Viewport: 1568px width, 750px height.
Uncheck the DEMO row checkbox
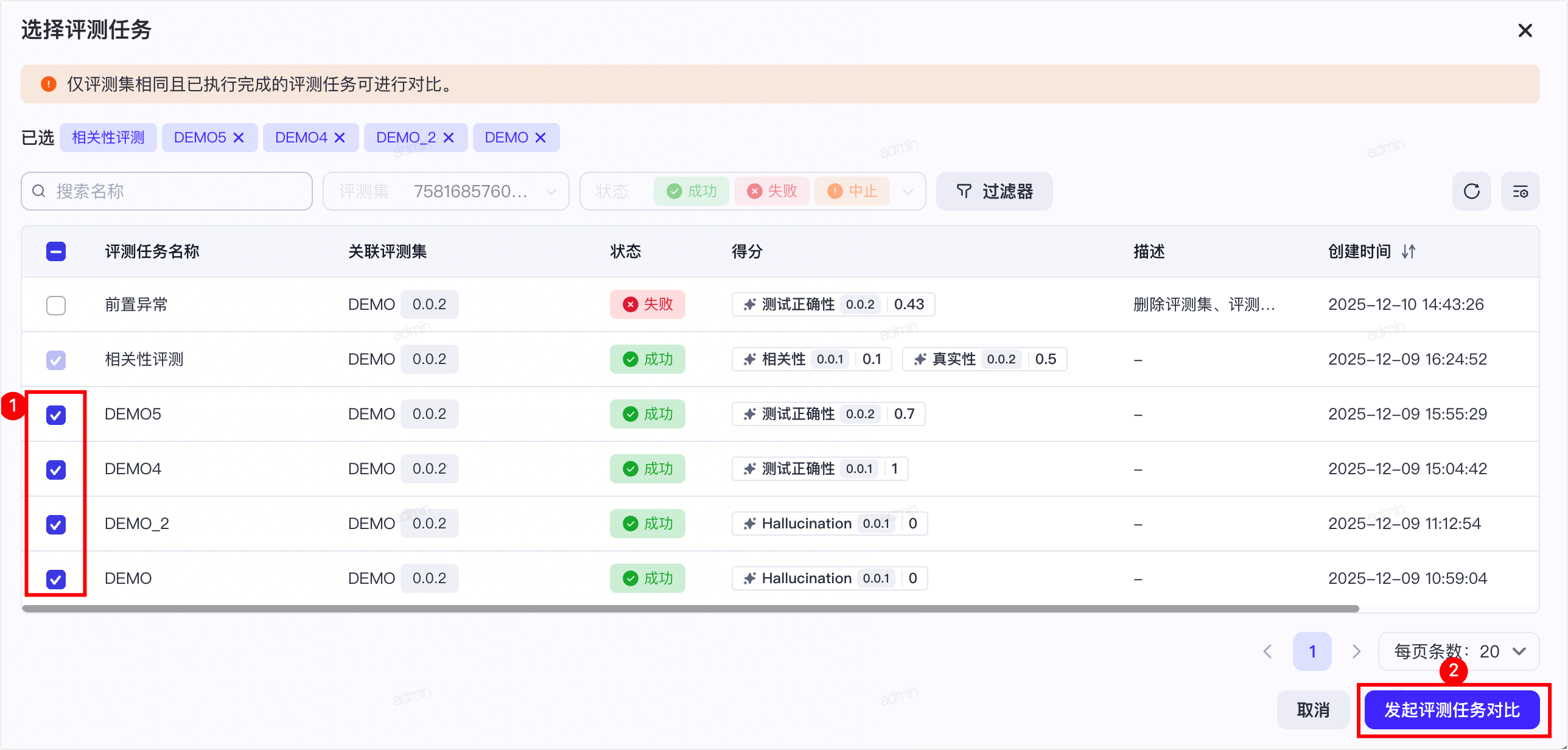coord(56,579)
